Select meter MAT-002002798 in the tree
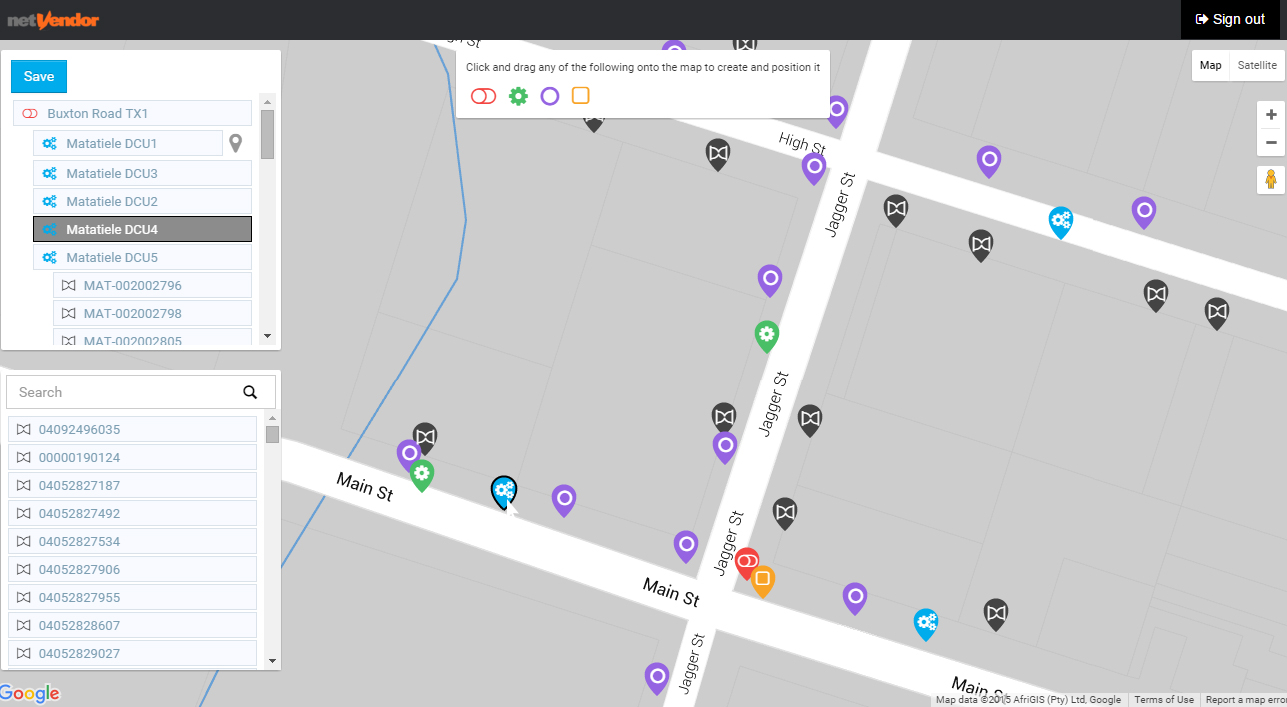The width and height of the screenshot is (1287, 707). pos(152,314)
